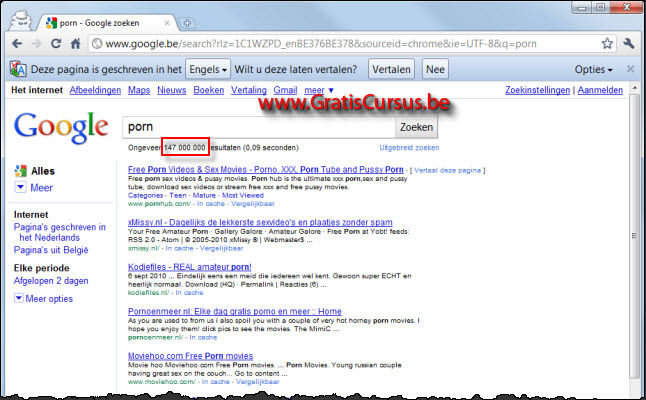Click the Het internet label
The width and height of the screenshot is (646, 400).
pos(37,90)
